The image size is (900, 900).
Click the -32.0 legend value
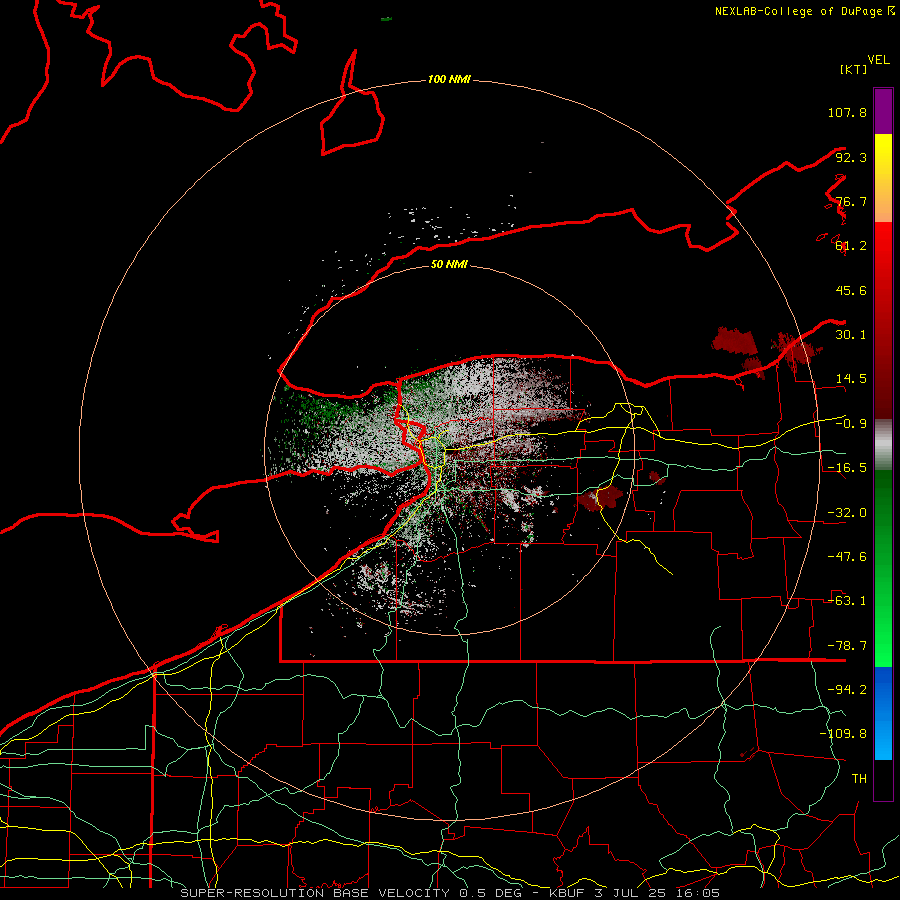point(847,513)
